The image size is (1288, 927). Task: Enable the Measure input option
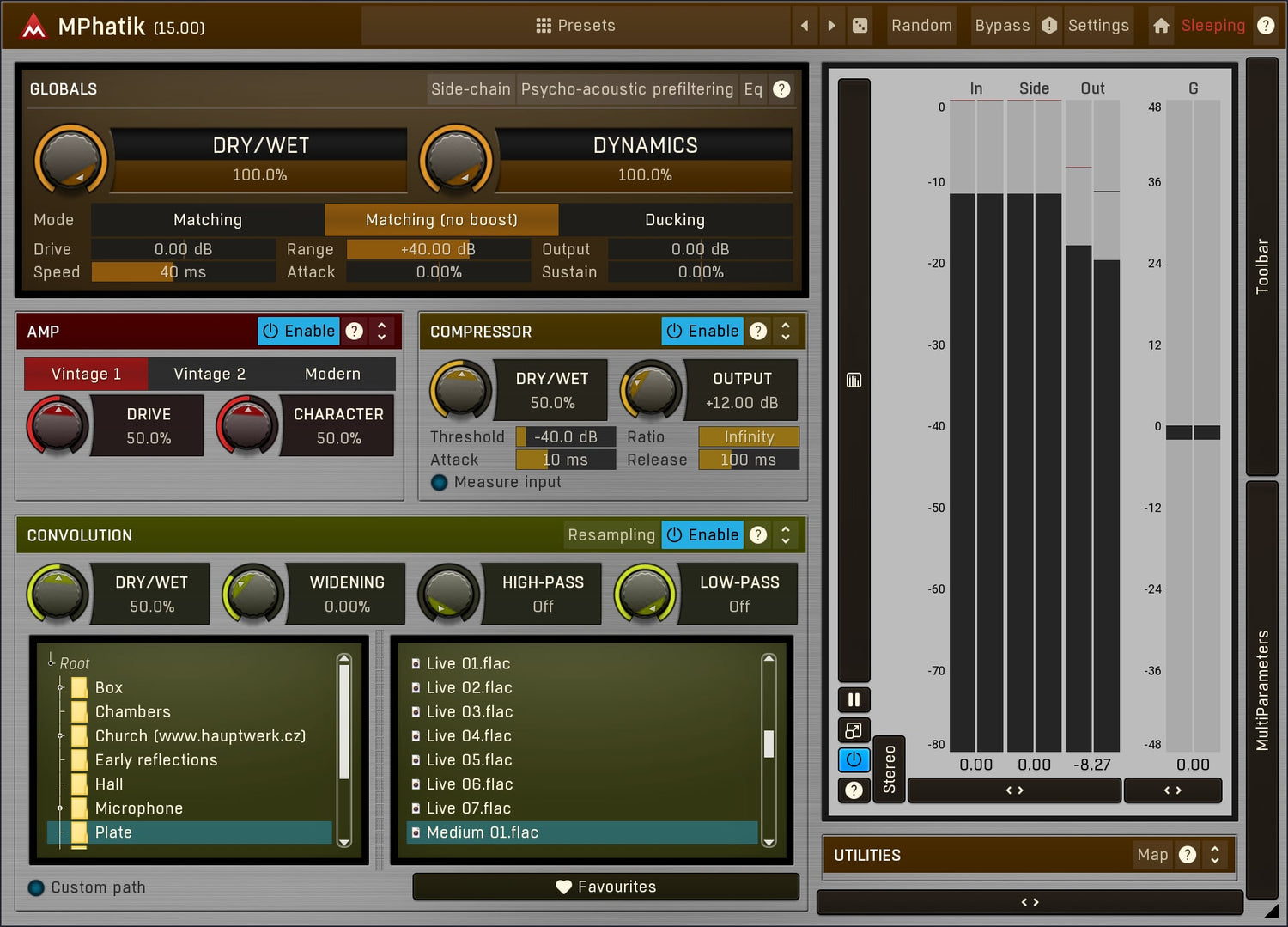pyautogui.click(x=440, y=483)
